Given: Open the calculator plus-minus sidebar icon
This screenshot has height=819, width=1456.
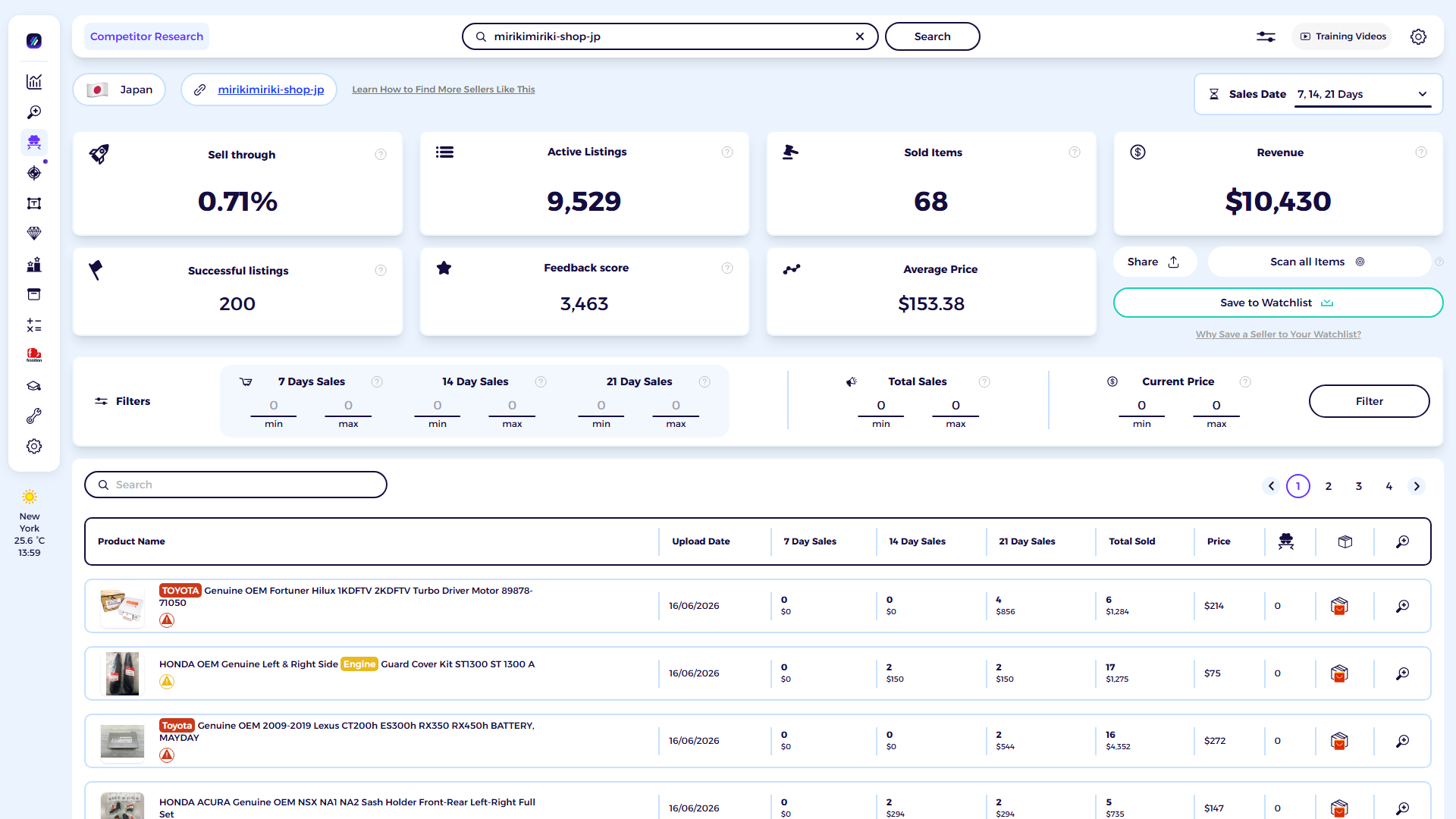Looking at the screenshot, I should pyautogui.click(x=34, y=325).
